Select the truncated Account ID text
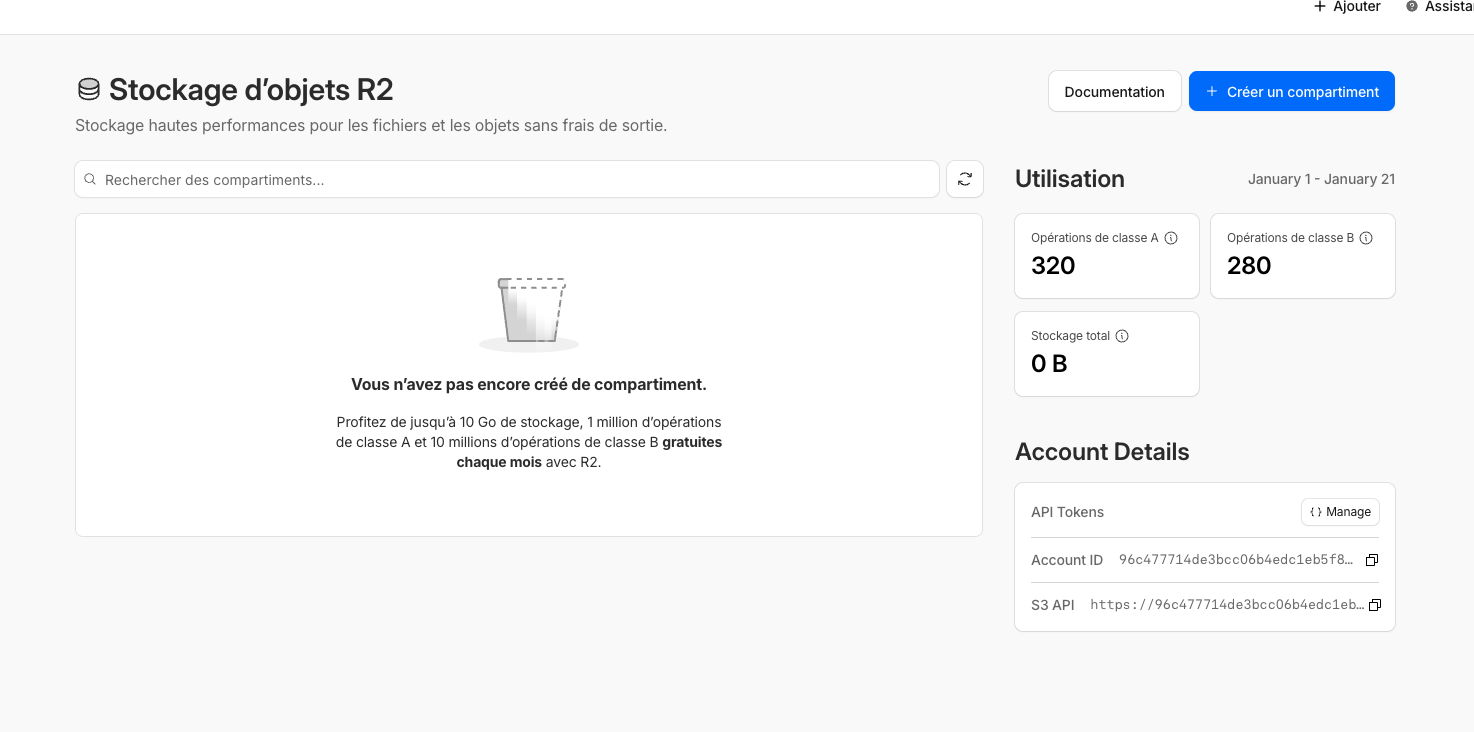 [1235, 560]
